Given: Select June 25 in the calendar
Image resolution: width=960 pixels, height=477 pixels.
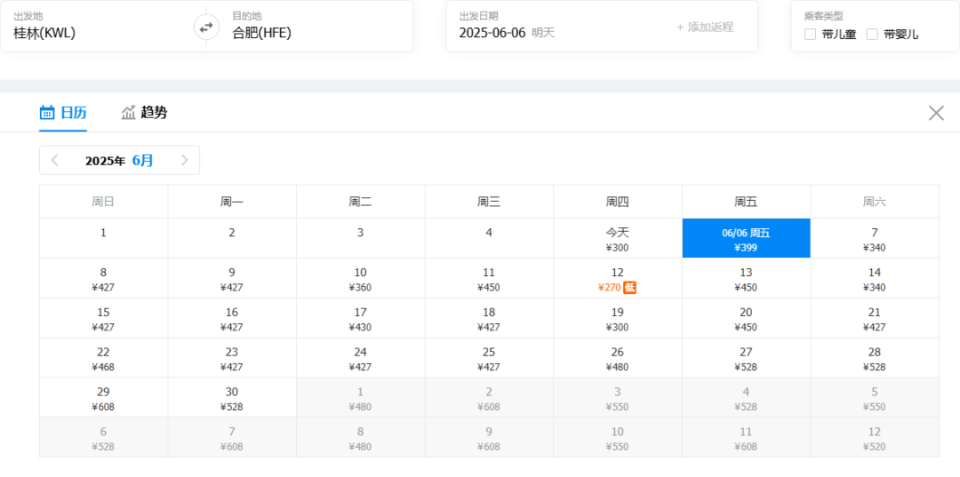Looking at the screenshot, I should [x=489, y=358].
